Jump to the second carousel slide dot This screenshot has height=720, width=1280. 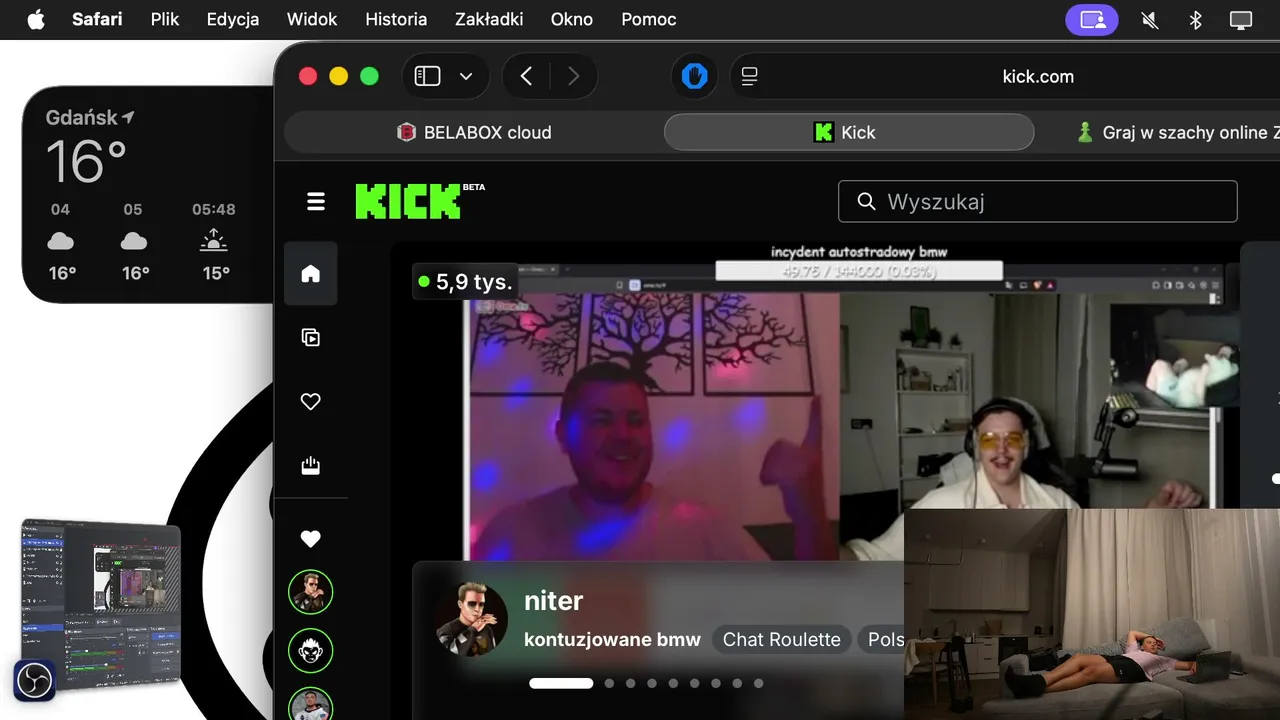609,684
